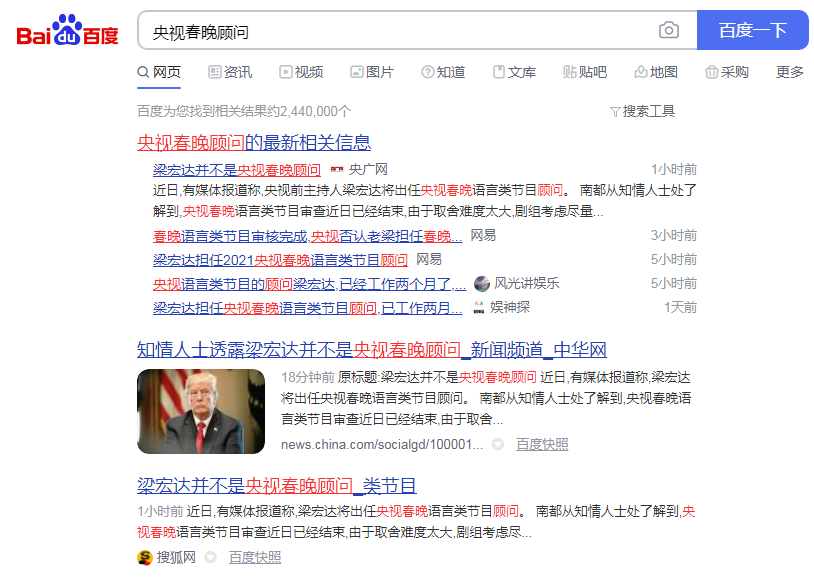Expand the dropdown arrow beside 搜狐网
This screenshot has height=581, width=814.
click(210, 558)
